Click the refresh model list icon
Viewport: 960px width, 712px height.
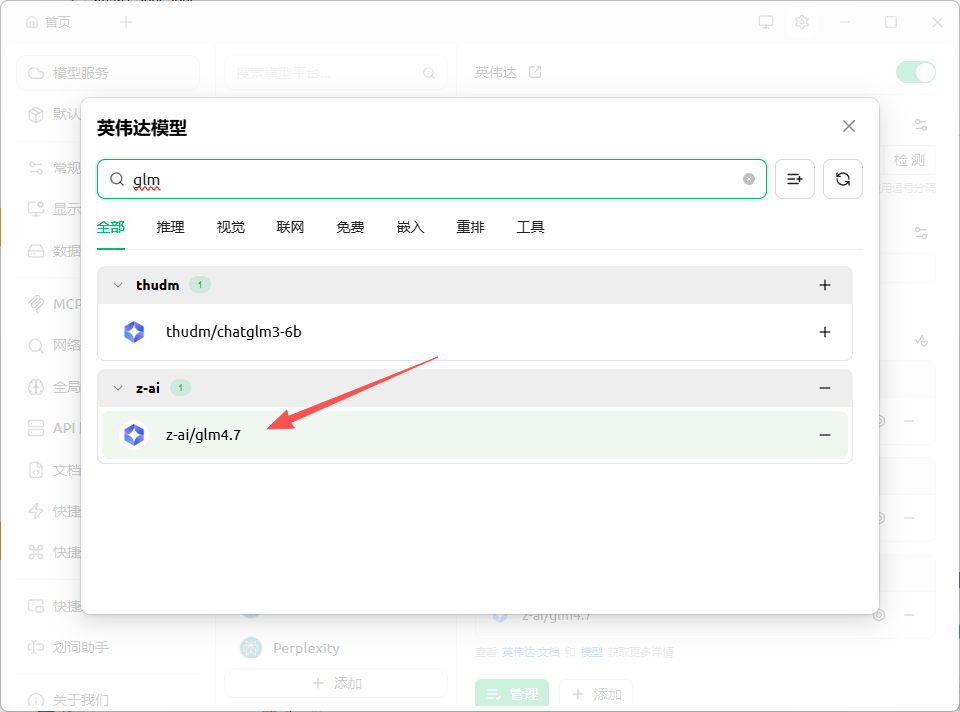pyautogui.click(x=842, y=179)
